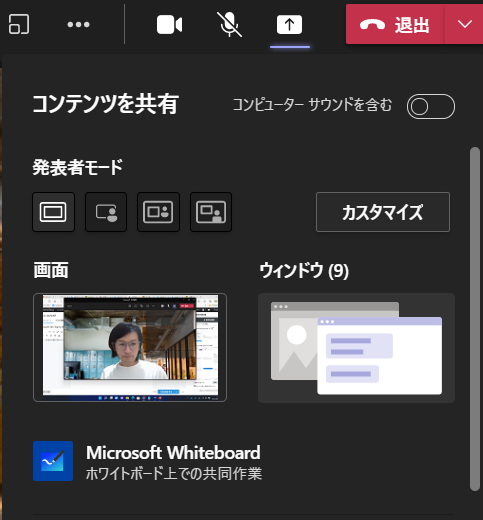The height and width of the screenshot is (520, 483).
Task: Click the ウィンドウ (9) heading text
Action: 304,270
